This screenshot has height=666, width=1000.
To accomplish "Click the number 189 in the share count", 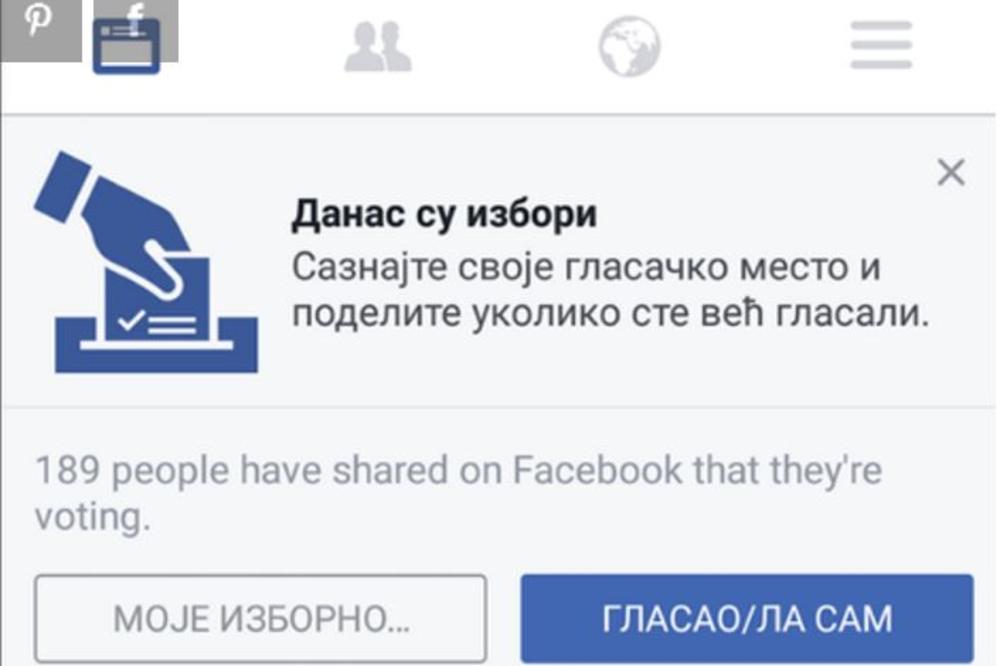I will 68,470.
